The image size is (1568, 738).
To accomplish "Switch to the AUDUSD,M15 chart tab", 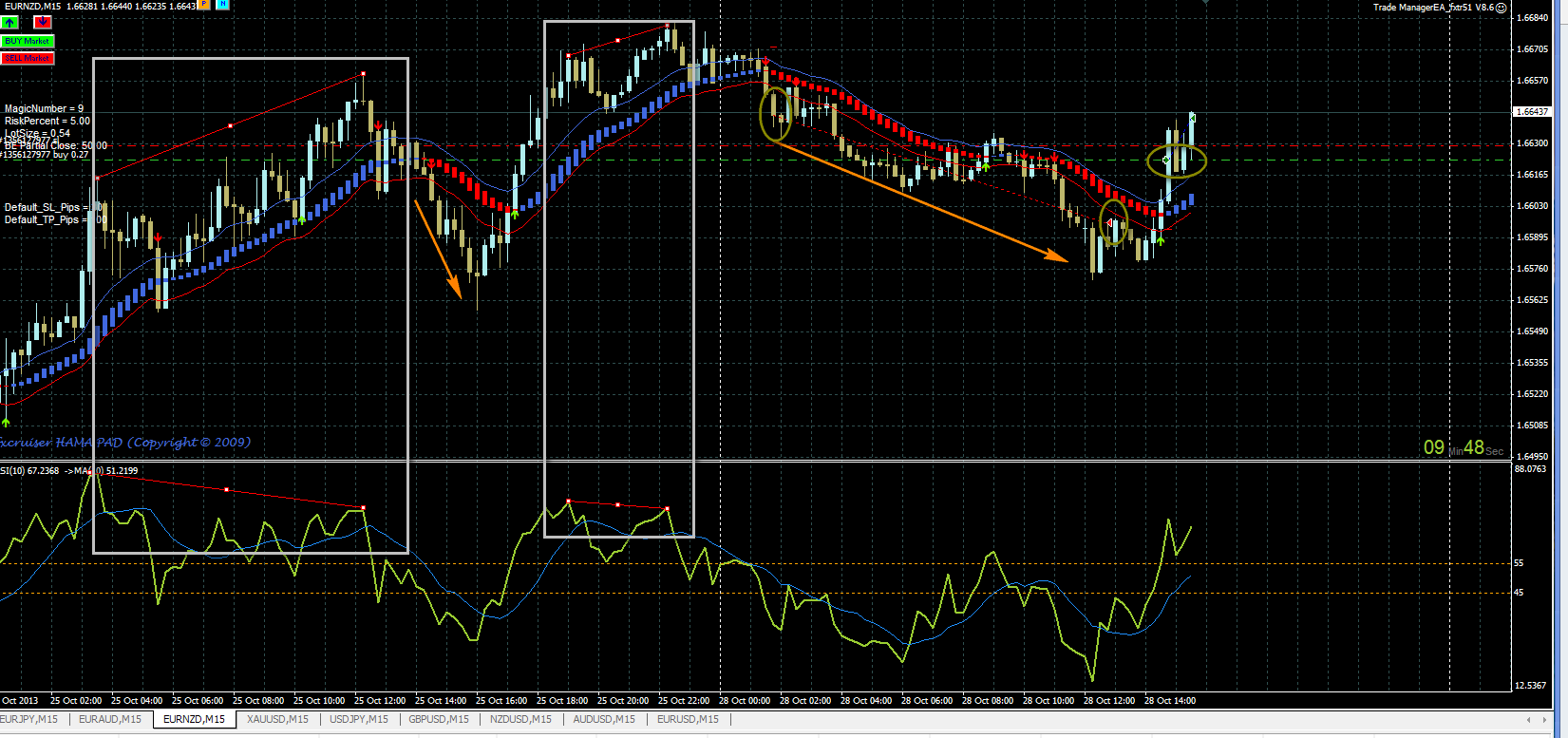I will [x=604, y=719].
